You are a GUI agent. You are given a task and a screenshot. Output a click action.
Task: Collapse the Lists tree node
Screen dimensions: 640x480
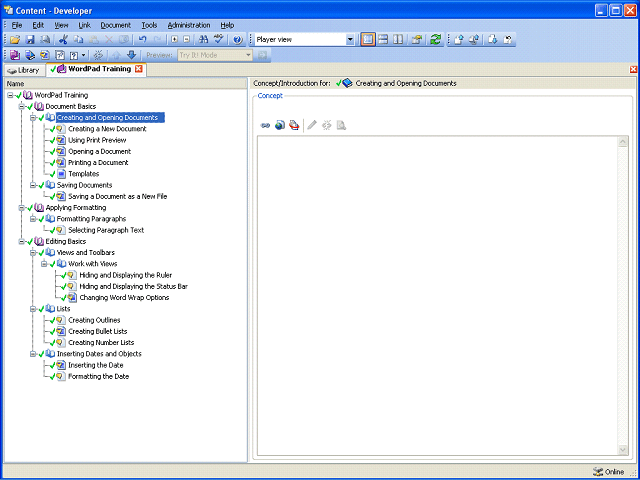click(x=33, y=309)
